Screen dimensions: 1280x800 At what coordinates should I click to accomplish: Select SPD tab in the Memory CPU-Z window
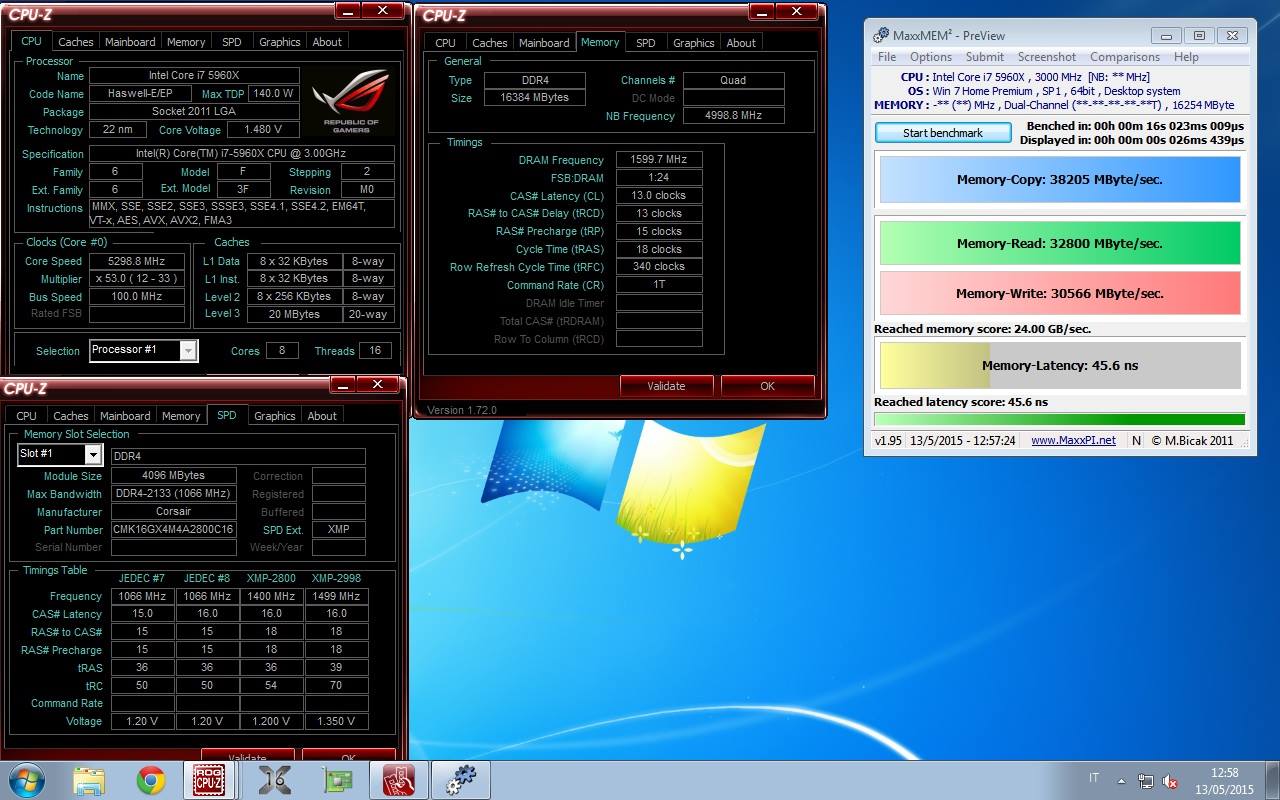(x=646, y=43)
